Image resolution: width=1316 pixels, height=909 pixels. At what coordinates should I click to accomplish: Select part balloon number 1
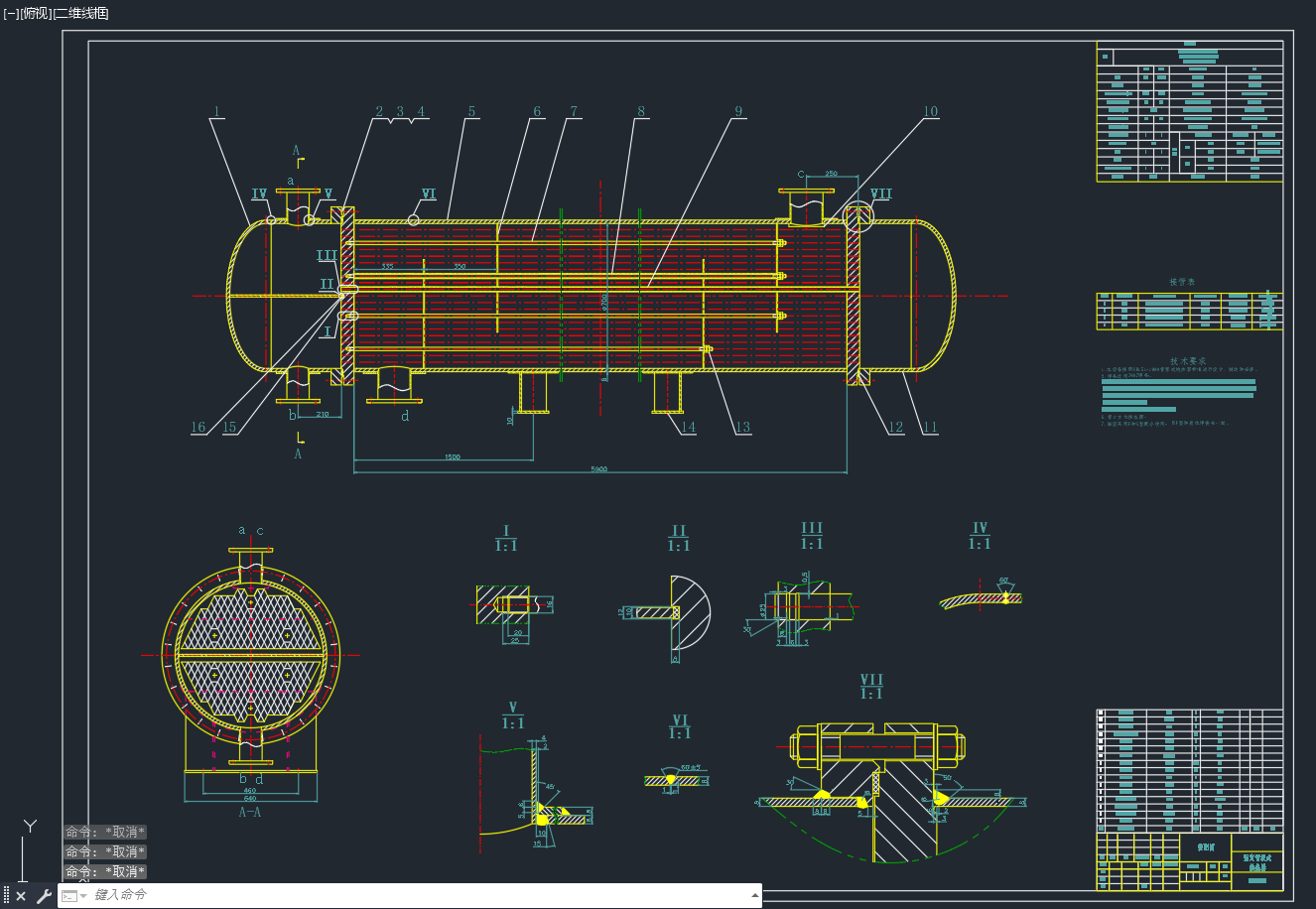point(217,111)
